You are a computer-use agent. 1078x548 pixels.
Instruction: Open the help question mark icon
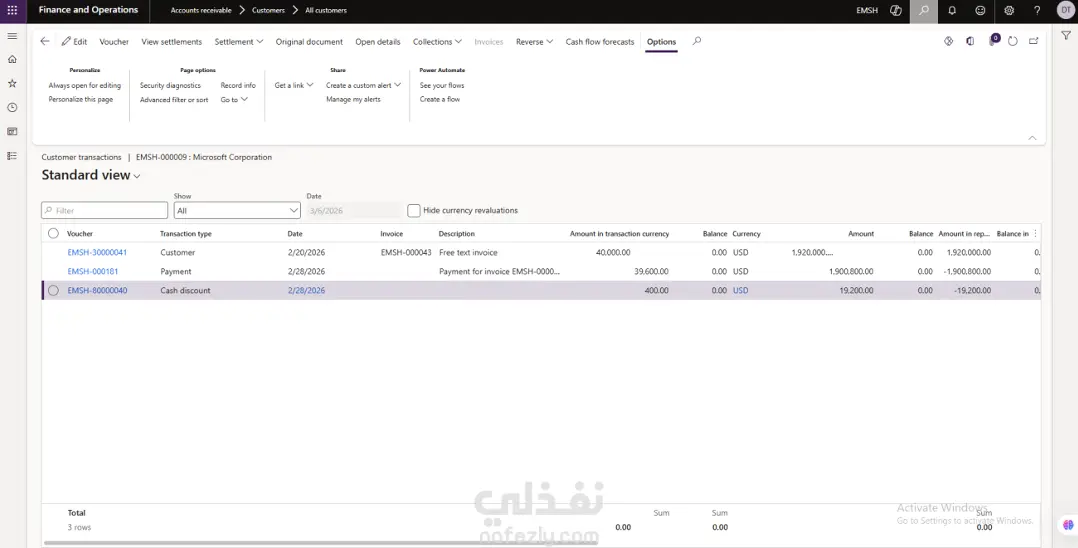[x=1037, y=10]
